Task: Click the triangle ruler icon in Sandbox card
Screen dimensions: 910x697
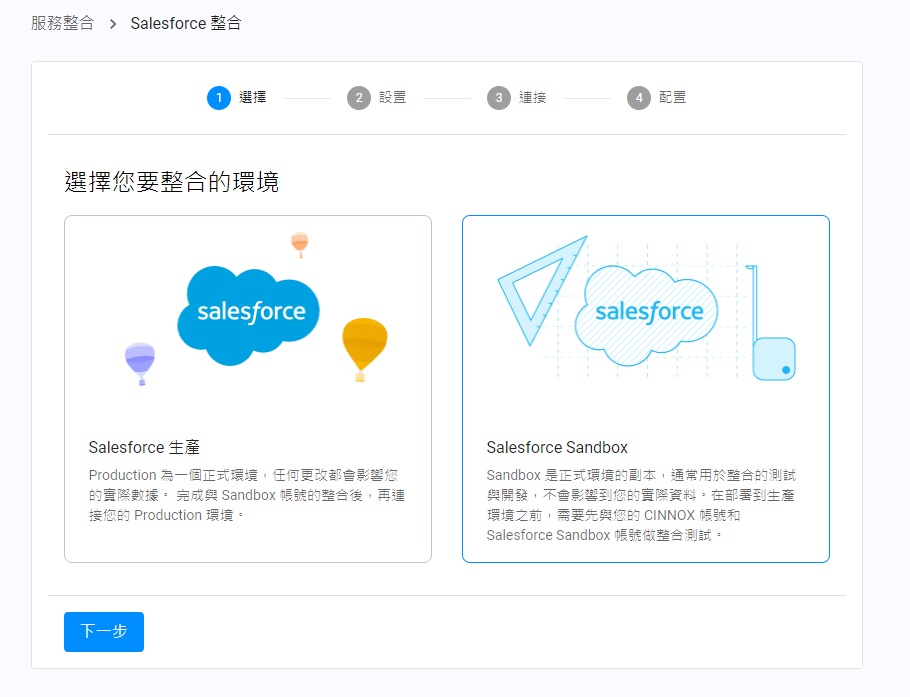Action: [542, 290]
